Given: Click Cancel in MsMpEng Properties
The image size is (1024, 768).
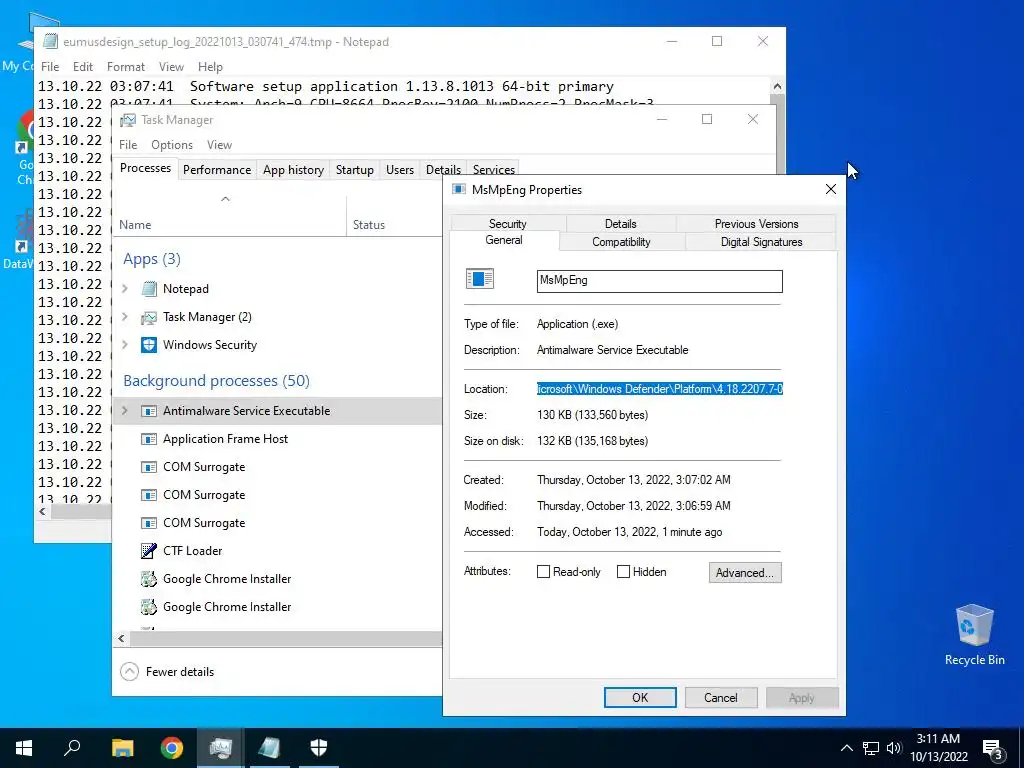Looking at the screenshot, I should pos(720,697).
